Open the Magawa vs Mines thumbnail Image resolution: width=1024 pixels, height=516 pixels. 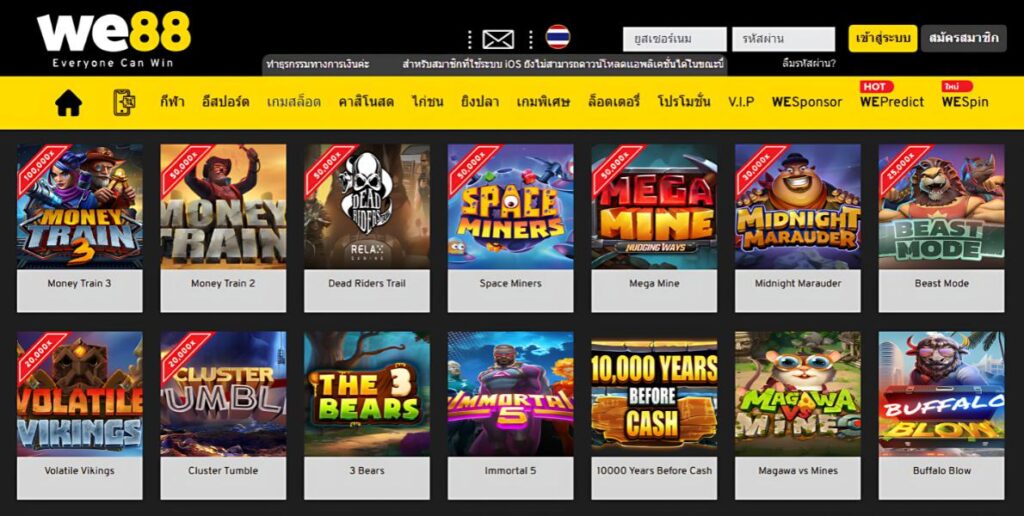click(x=798, y=394)
